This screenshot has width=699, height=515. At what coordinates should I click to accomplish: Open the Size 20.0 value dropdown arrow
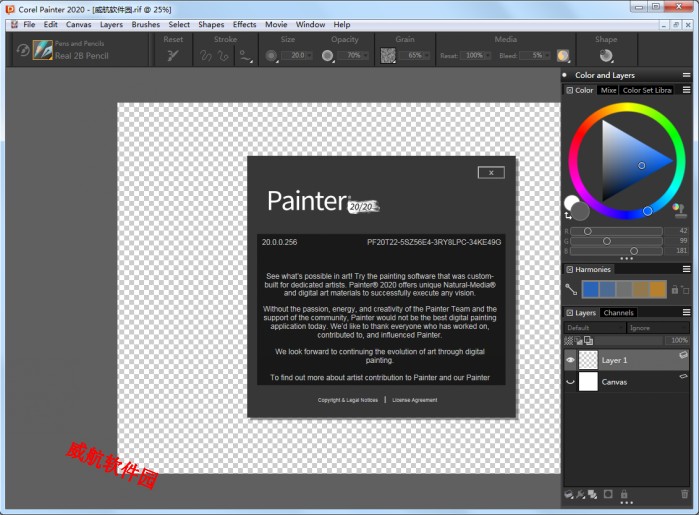point(309,55)
